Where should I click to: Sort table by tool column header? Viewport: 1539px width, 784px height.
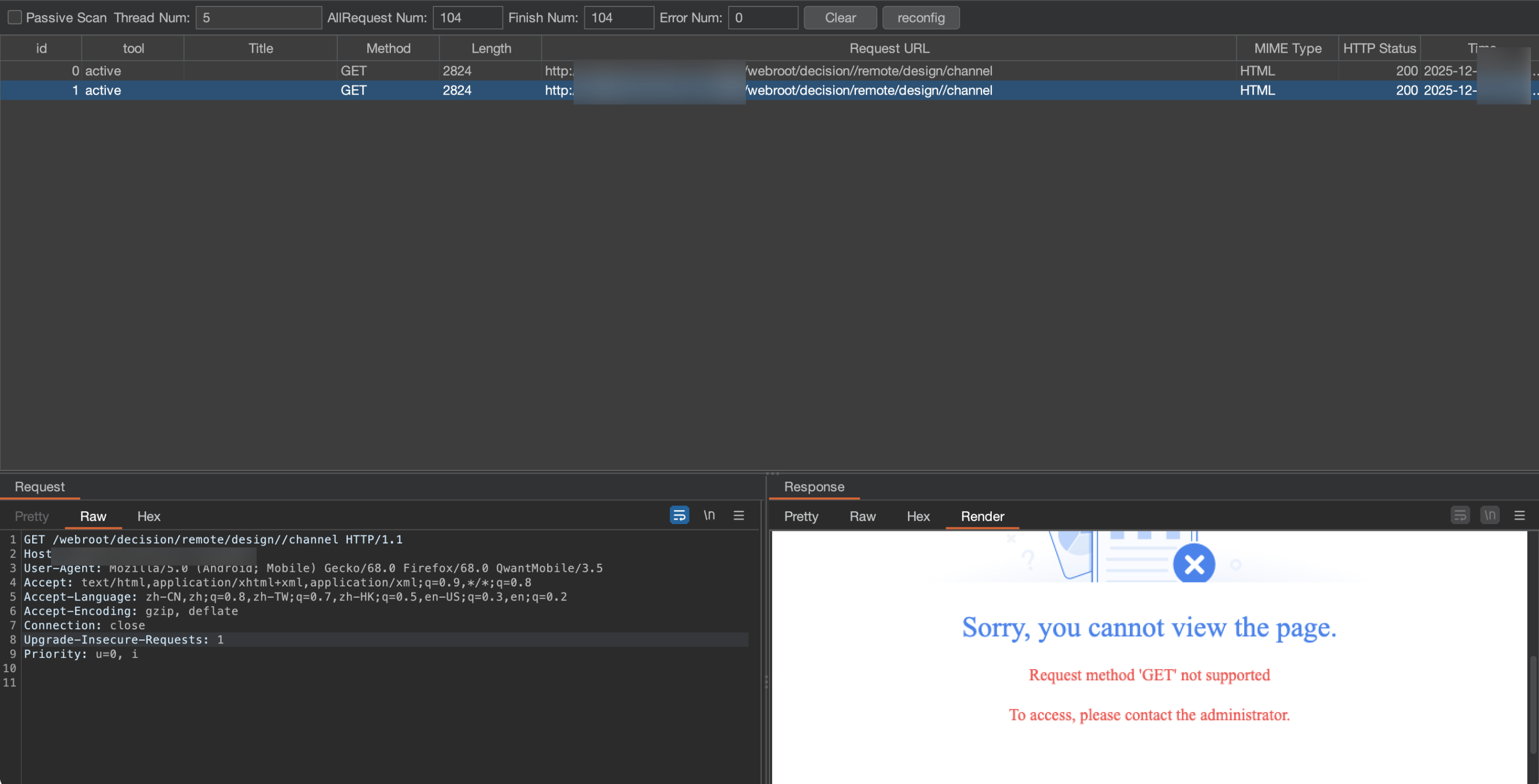(133, 48)
